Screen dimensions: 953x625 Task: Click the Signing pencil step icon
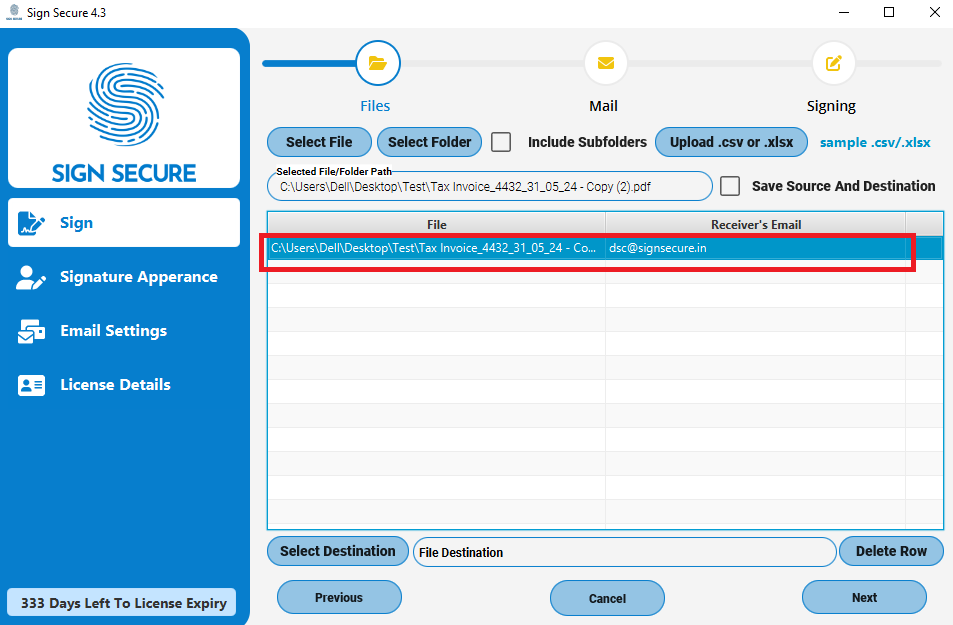833,63
